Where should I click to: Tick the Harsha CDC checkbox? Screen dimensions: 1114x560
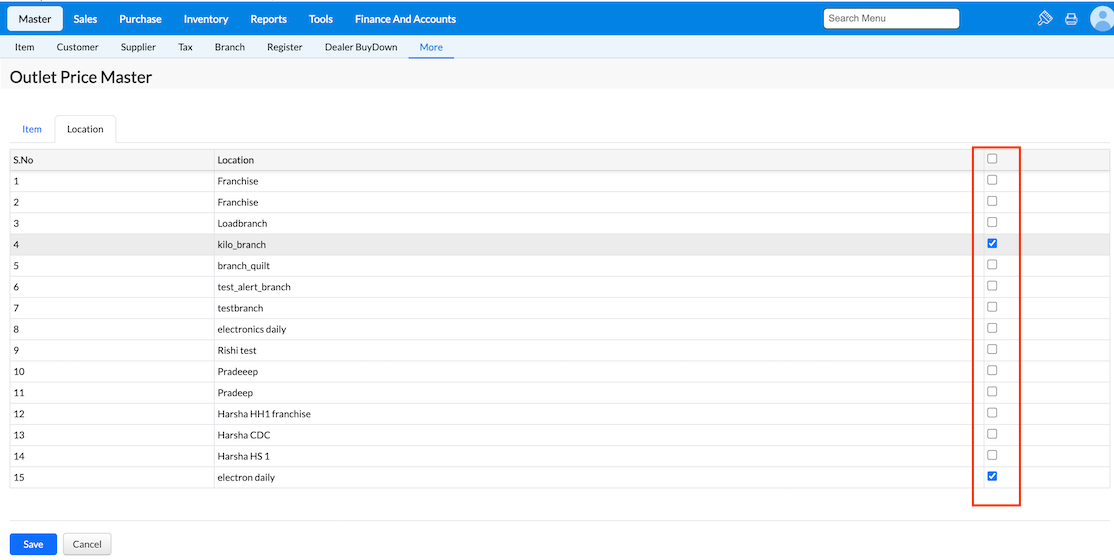(x=993, y=434)
